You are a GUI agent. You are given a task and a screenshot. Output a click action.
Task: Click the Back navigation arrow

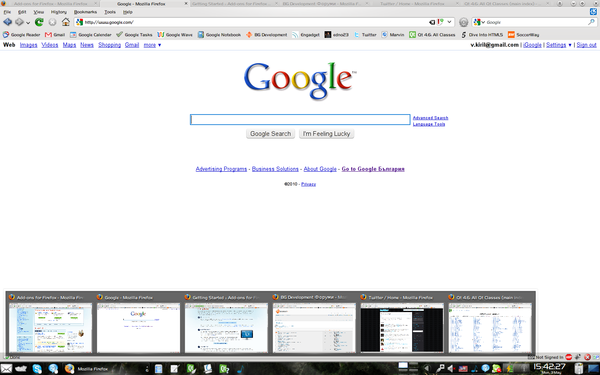7,22
